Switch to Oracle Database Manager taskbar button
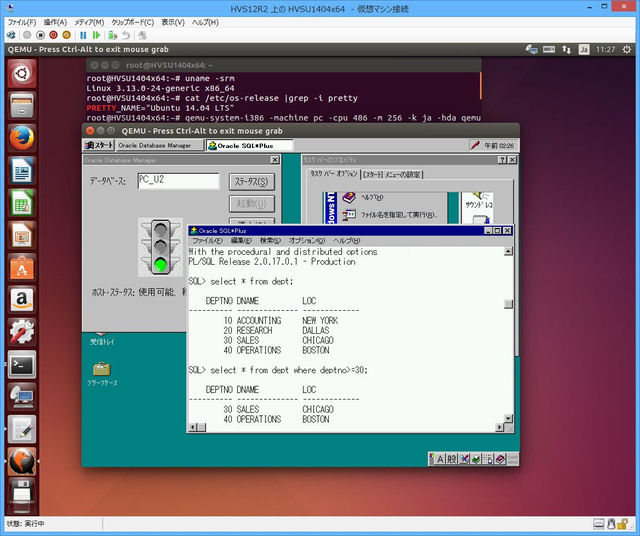 pyautogui.click(x=160, y=145)
